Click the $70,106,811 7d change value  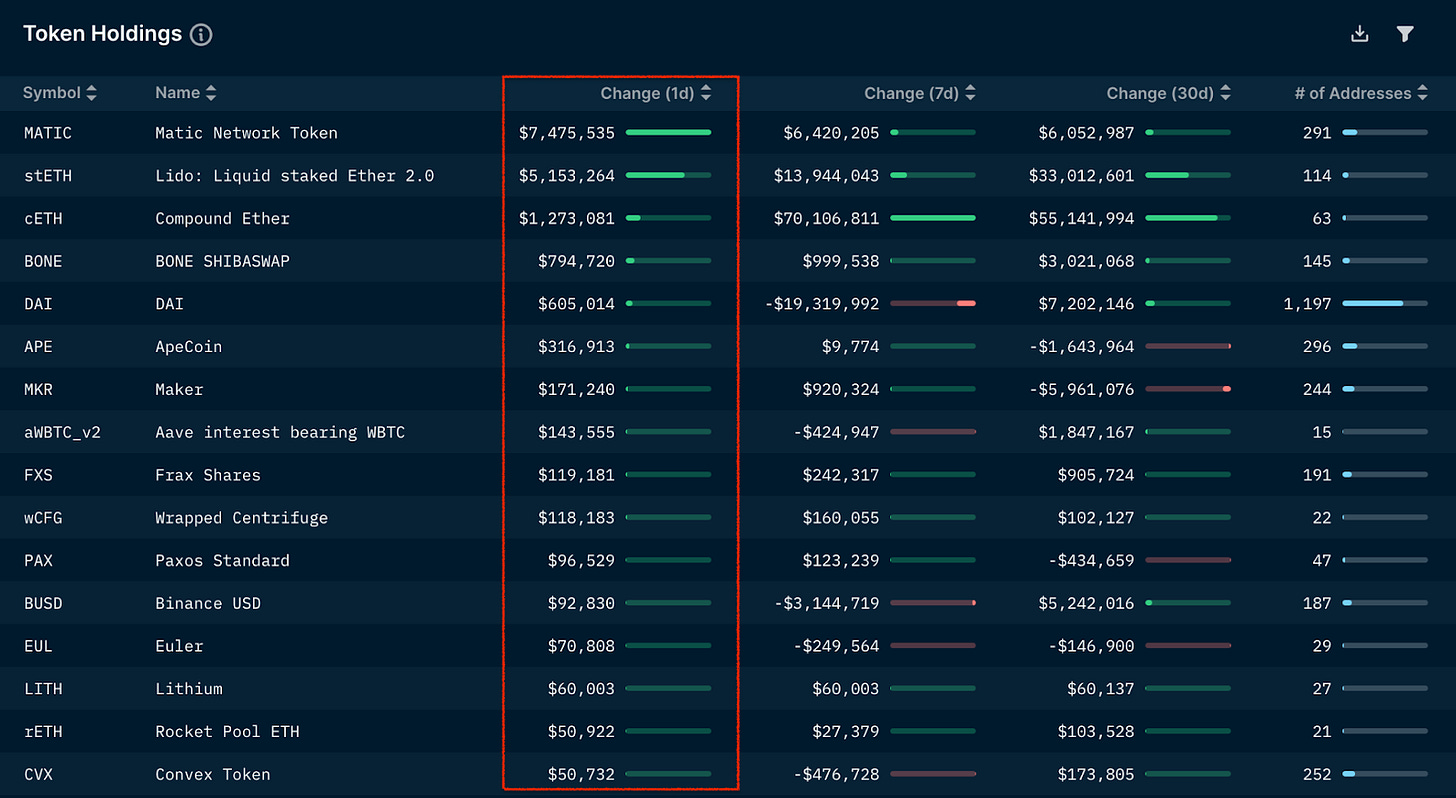click(x=826, y=219)
